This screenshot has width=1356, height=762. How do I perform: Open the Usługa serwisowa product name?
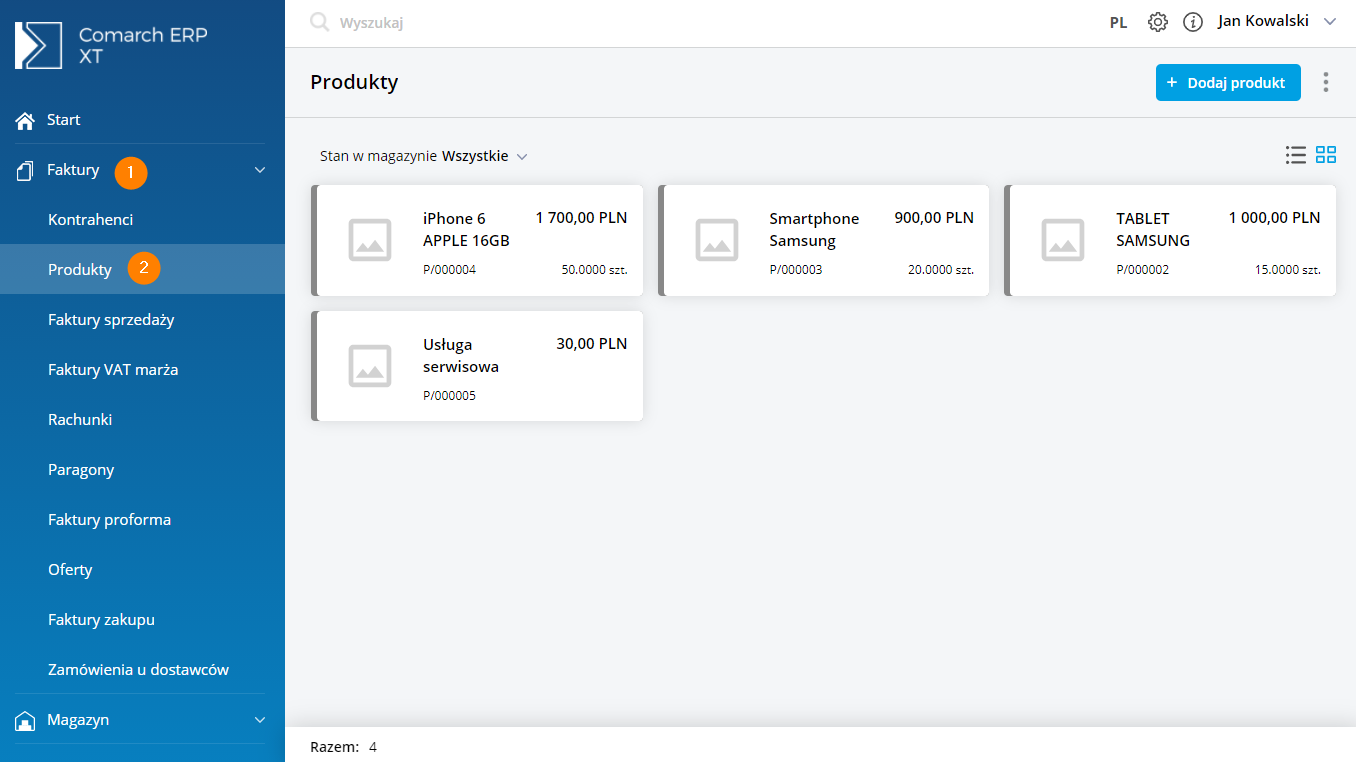(x=461, y=355)
